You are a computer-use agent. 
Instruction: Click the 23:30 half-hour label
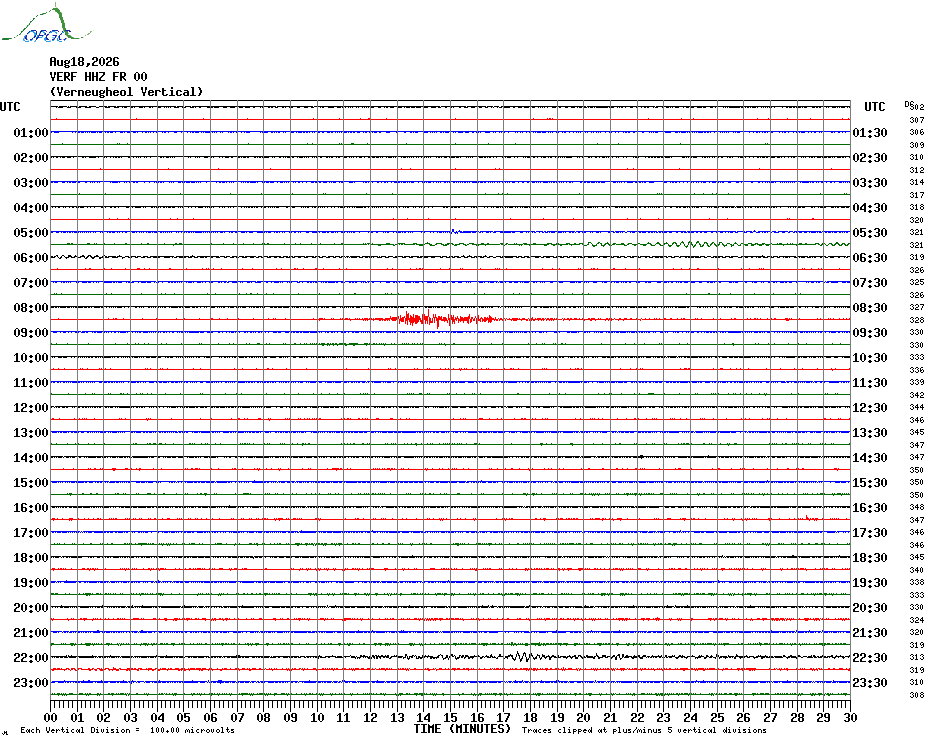[x=870, y=683]
